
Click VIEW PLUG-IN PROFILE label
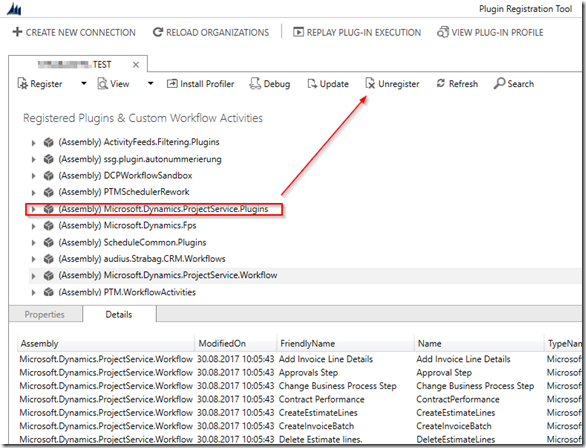pyautogui.click(x=497, y=33)
